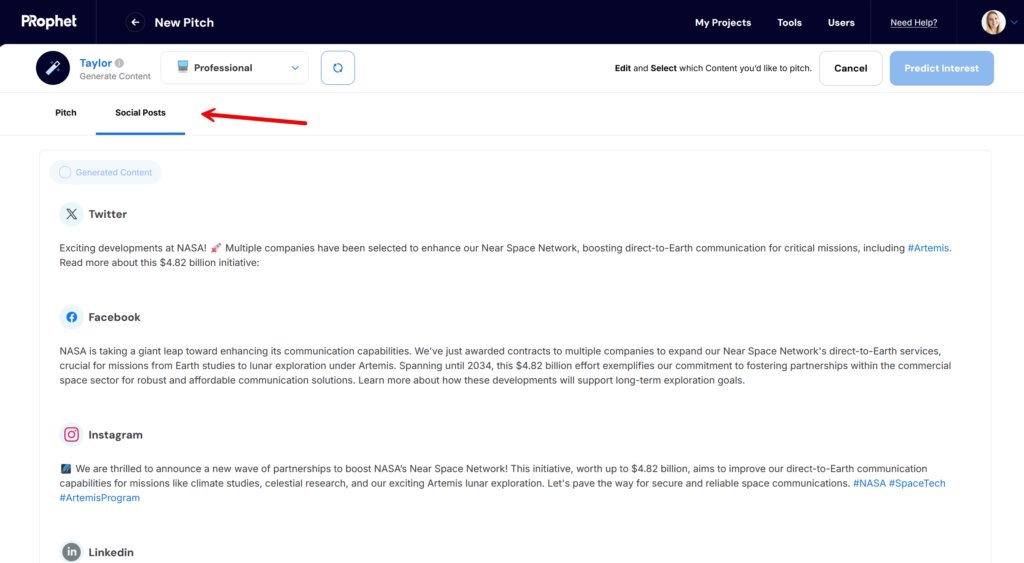Switch to the Pitch tab

tap(65, 113)
